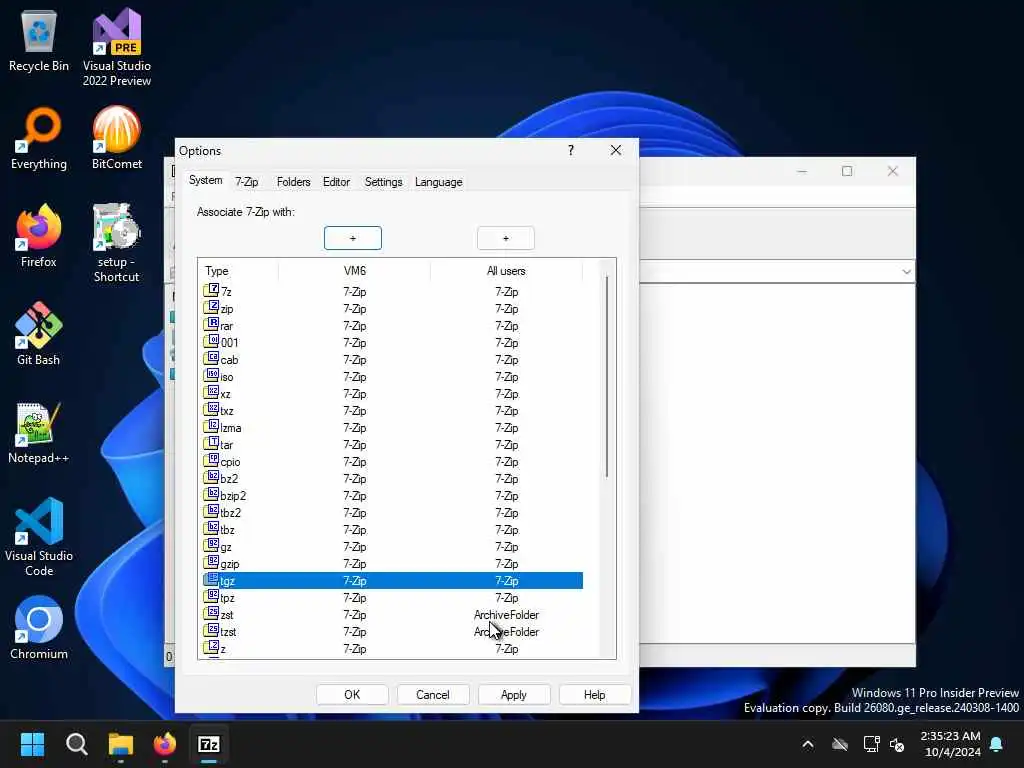This screenshot has height=768, width=1024.
Task: Click the VM6 column header
Action: (355, 270)
